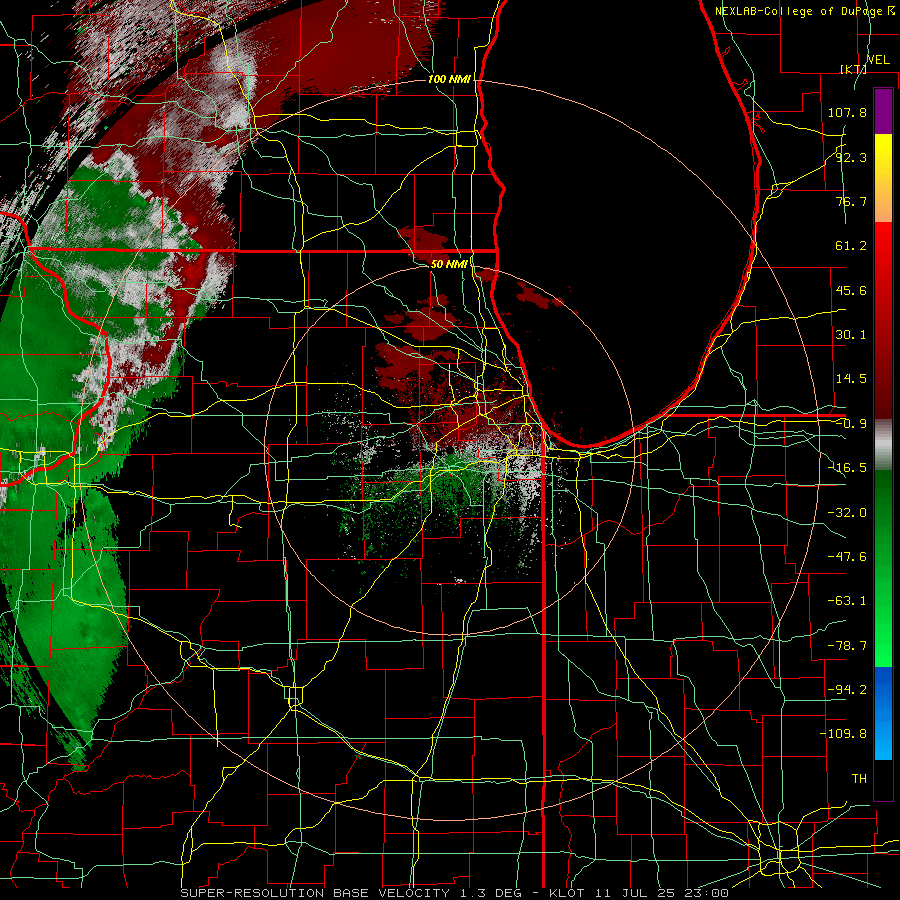900x900 pixels.
Task: Click the -32.0 velocity scale value
Action: coord(847,513)
